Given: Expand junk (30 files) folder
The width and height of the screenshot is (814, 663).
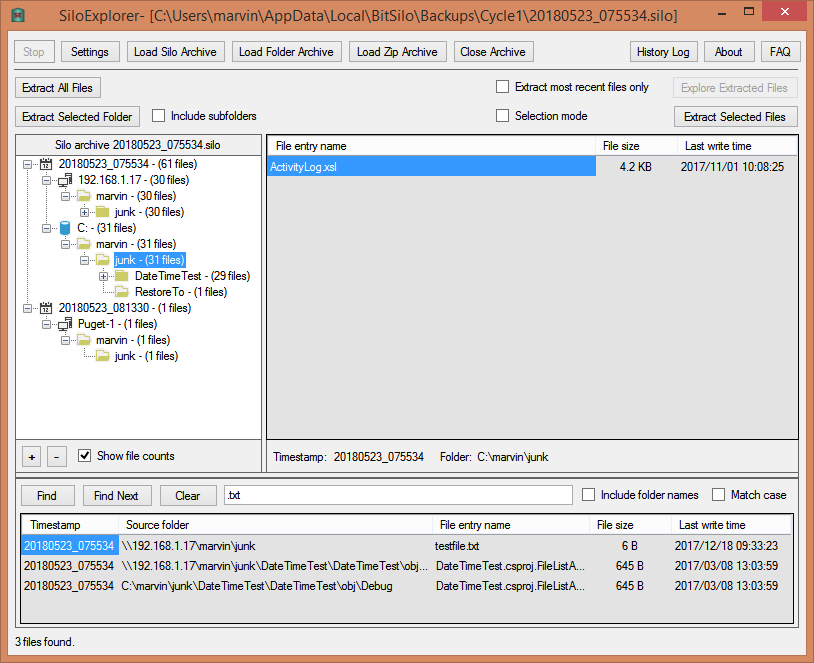Looking at the screenshot, I should tap(84, 212).
